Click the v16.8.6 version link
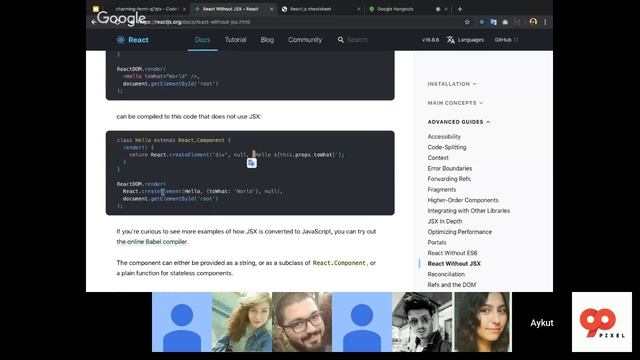 pyautogui.click(x=431, y=40)
